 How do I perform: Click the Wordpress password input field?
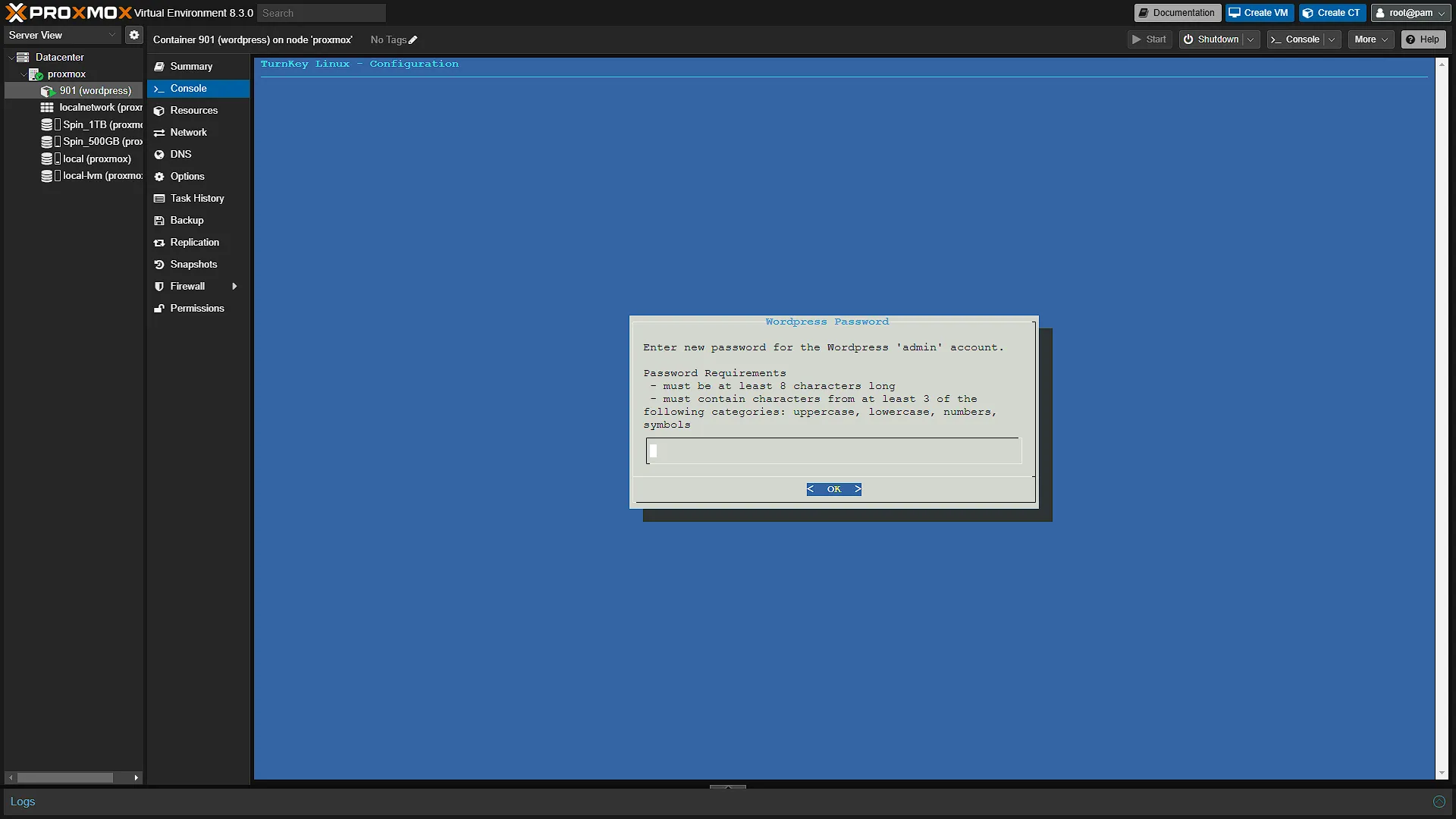click(x=833, y=451)
